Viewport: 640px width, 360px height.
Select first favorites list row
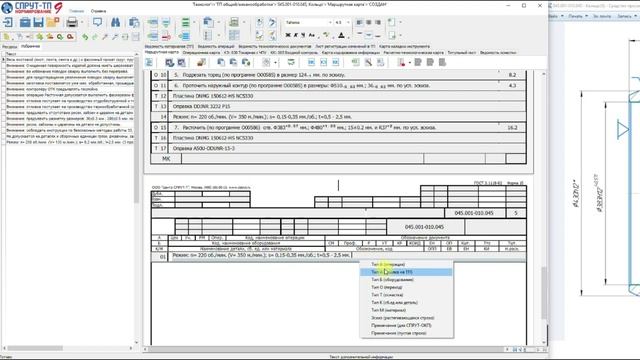coord(68,60)
